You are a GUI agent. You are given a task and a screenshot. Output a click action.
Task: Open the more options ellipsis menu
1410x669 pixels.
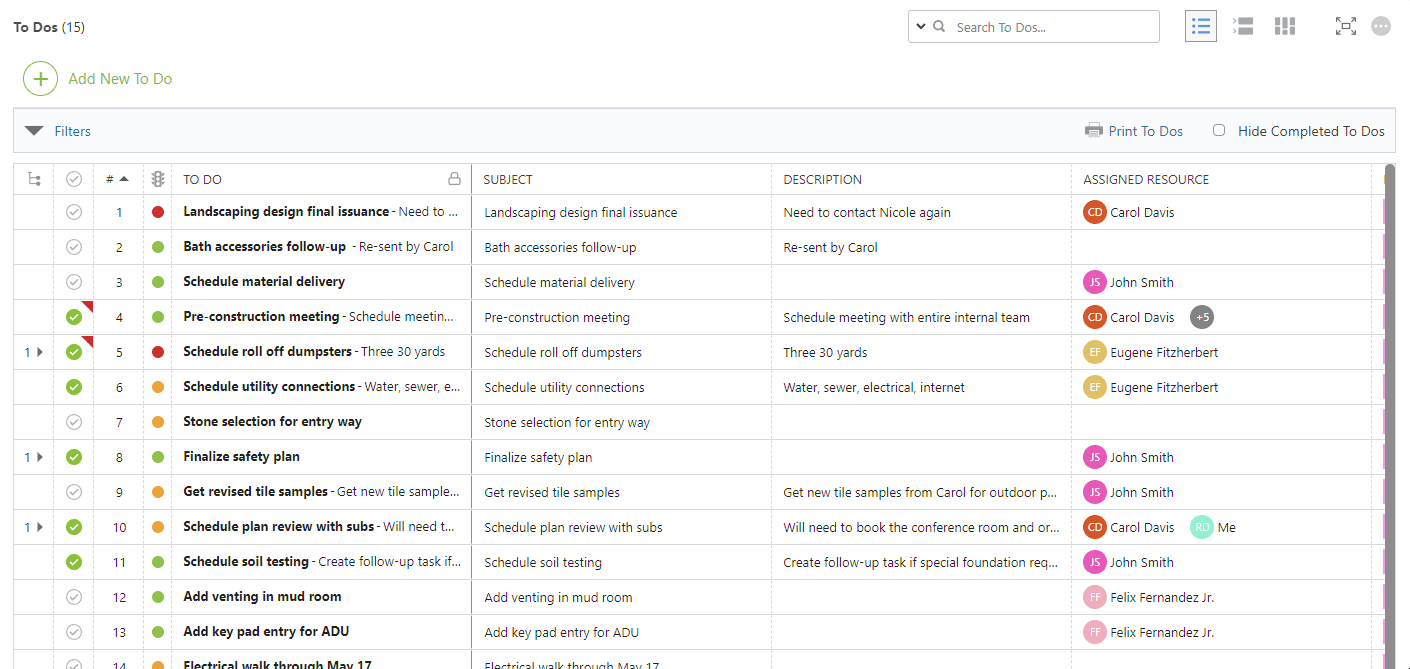[x=1381, y=27]
